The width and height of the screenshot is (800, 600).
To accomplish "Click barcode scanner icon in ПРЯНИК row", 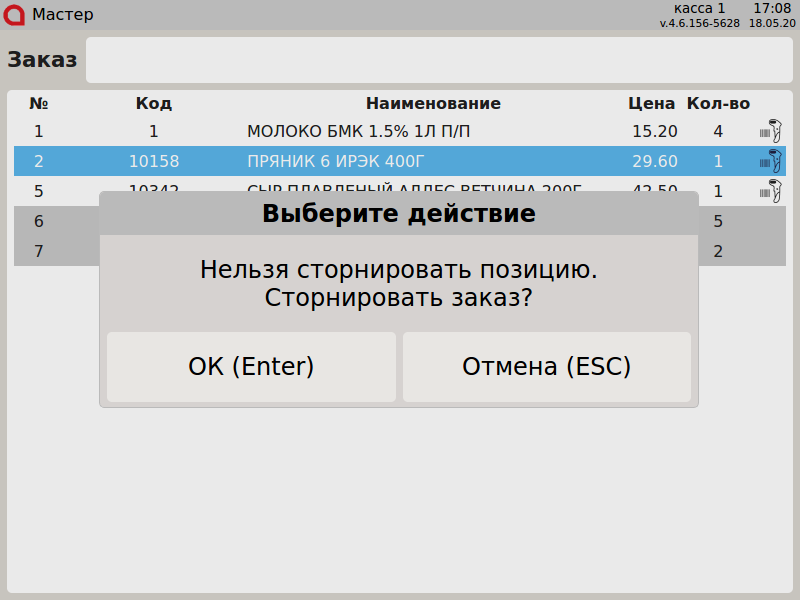I will point(769,161).
